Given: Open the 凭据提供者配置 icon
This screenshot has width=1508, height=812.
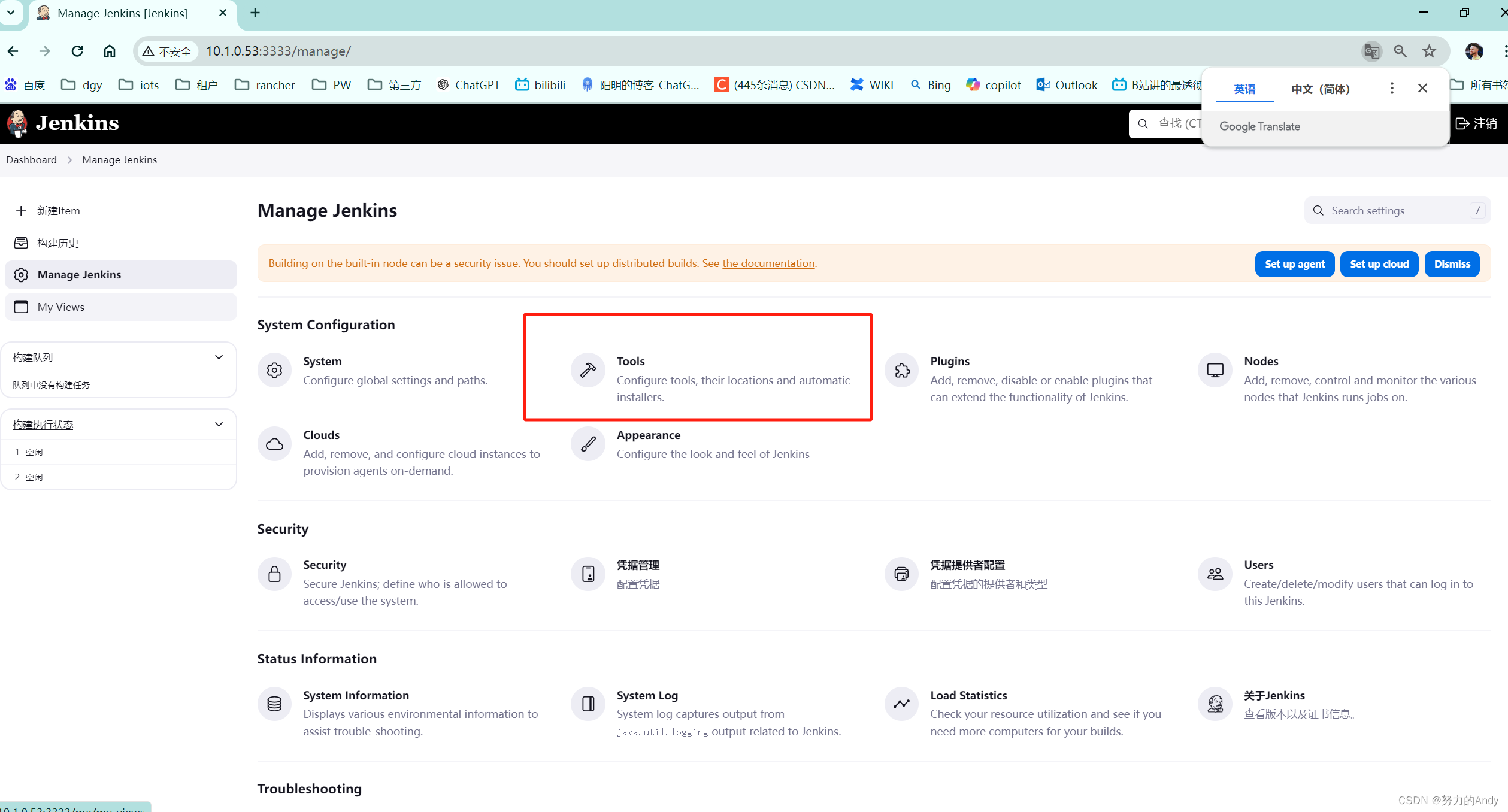Looking at the screenshot, I should click(902, 574).
